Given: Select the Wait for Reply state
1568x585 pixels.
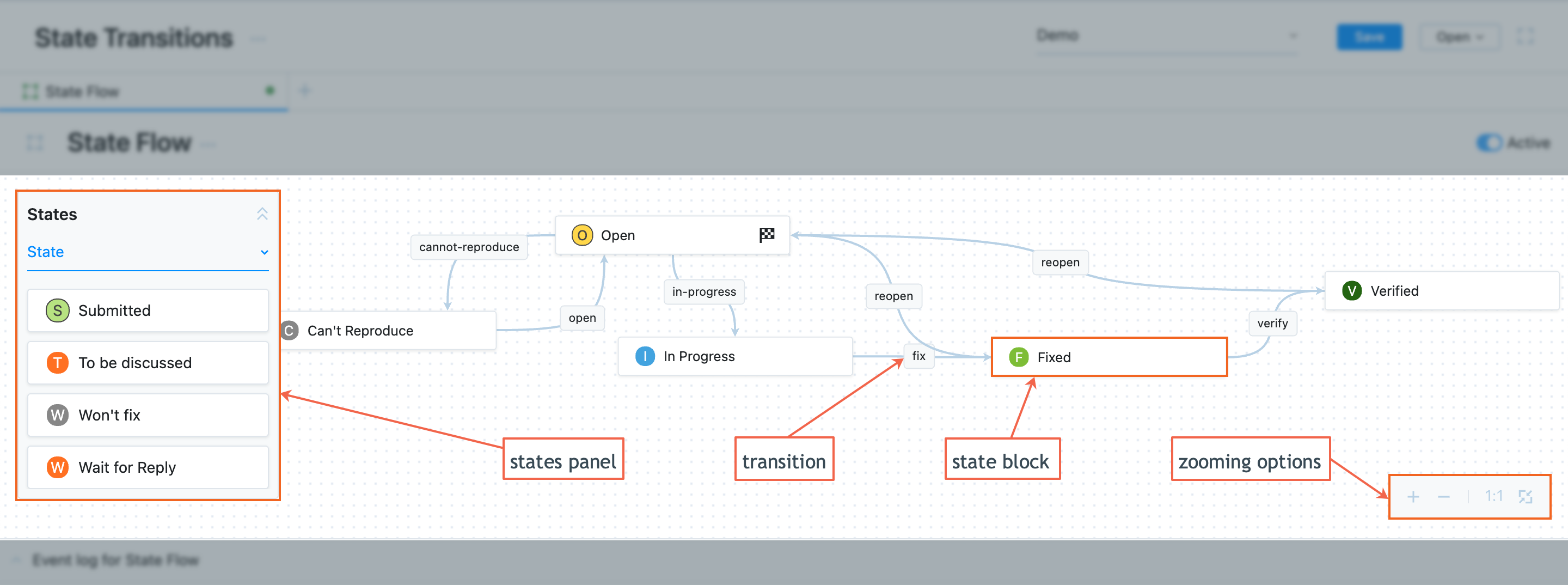Looking at the screenshot, I should (x=148, y=467).
